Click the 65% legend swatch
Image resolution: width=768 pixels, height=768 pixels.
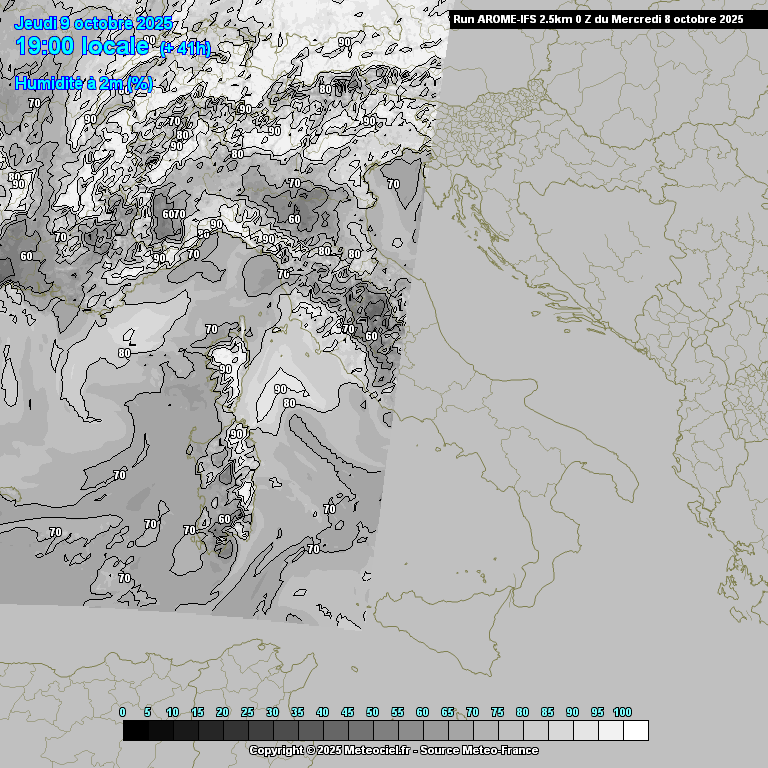coord(460,731)
